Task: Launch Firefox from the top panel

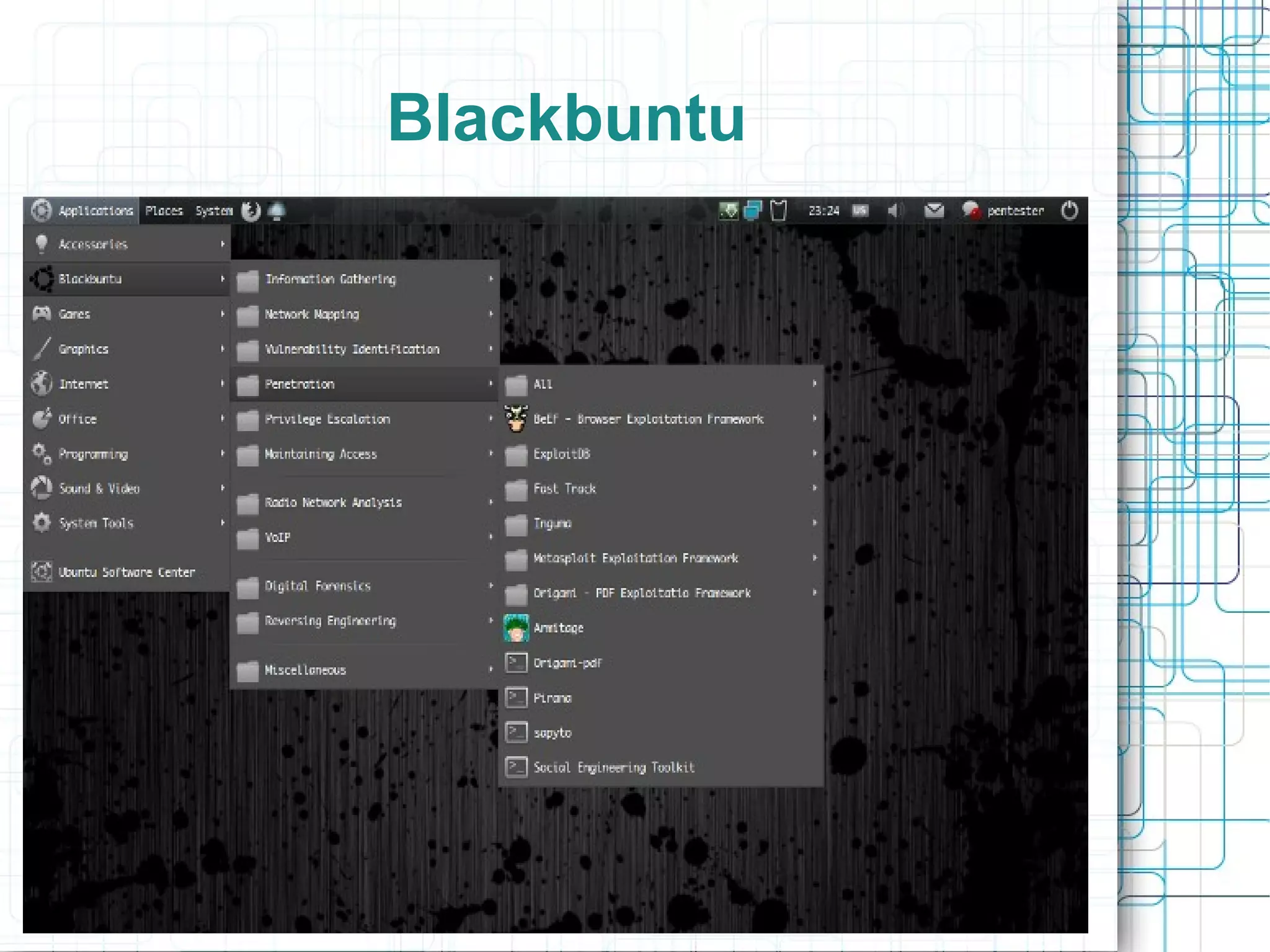Action: pyautogui.click(x=251, y=211)
